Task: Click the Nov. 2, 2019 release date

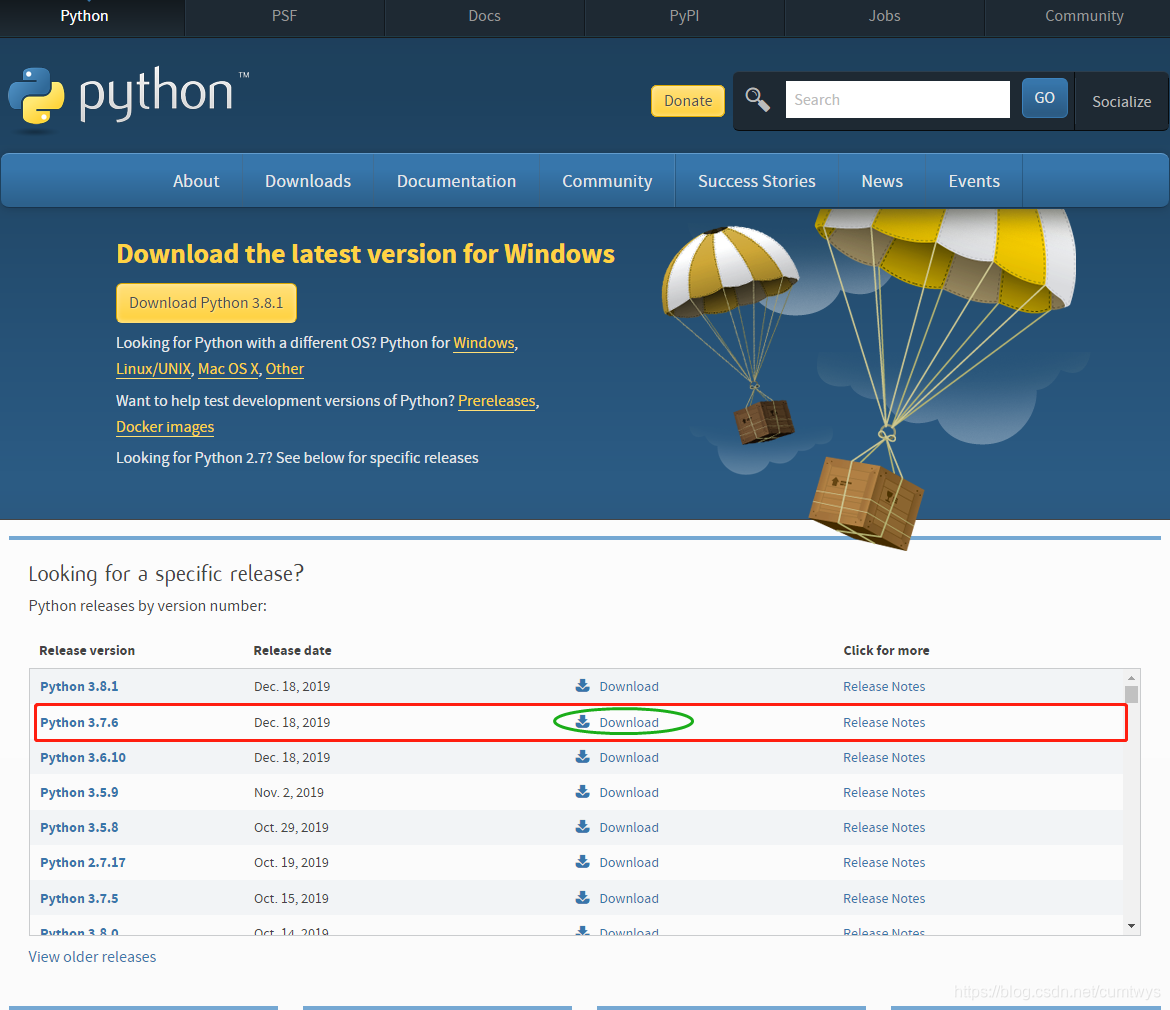Action: [x=289, y=792]
